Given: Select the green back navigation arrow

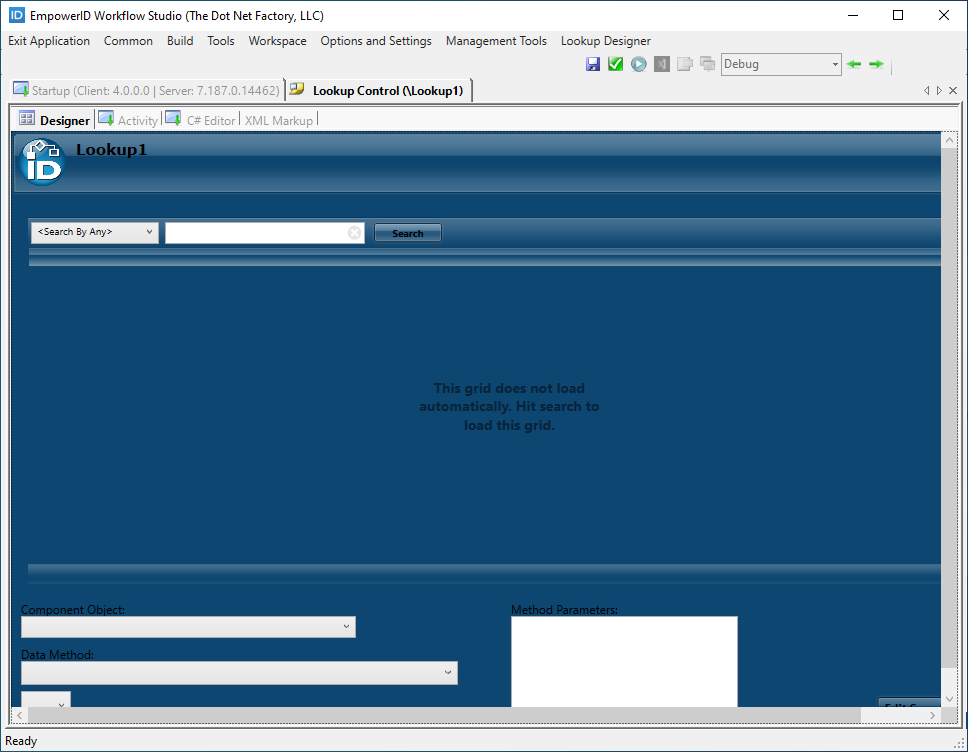Looking at the screenshot, I should [853, 63].
